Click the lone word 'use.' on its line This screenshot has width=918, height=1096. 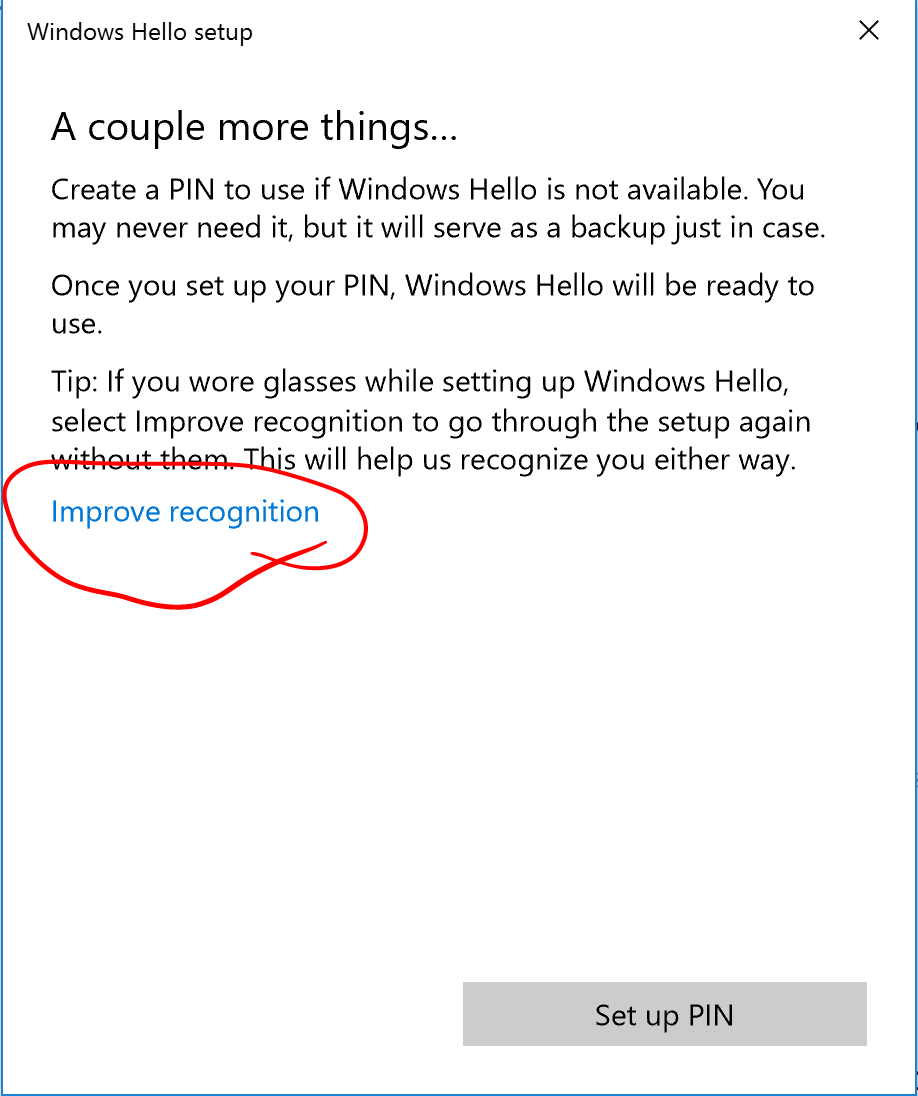click(x=77, y=324)
